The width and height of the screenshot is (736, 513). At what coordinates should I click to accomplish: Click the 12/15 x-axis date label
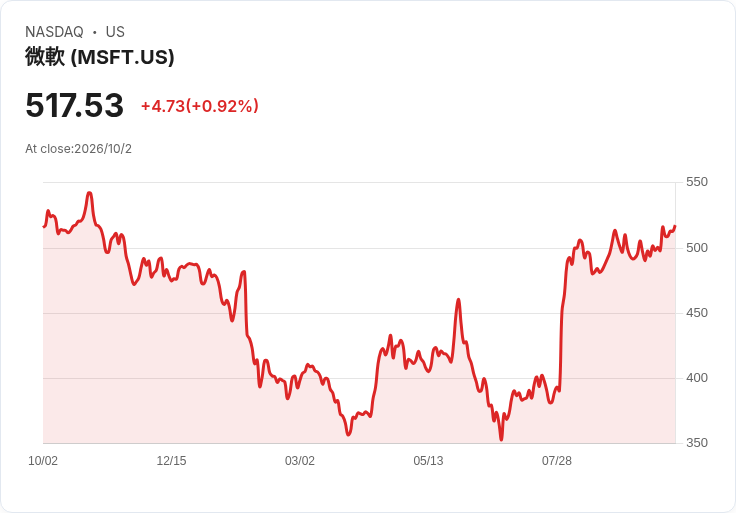coord(171,461)
